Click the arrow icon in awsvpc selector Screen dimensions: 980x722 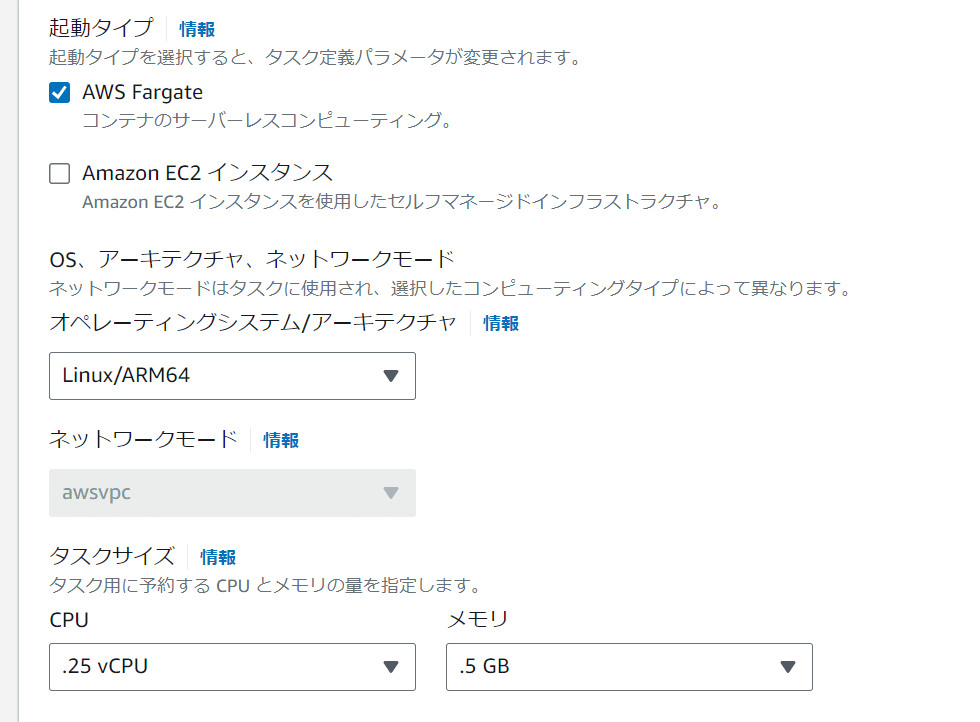point(391,493)
